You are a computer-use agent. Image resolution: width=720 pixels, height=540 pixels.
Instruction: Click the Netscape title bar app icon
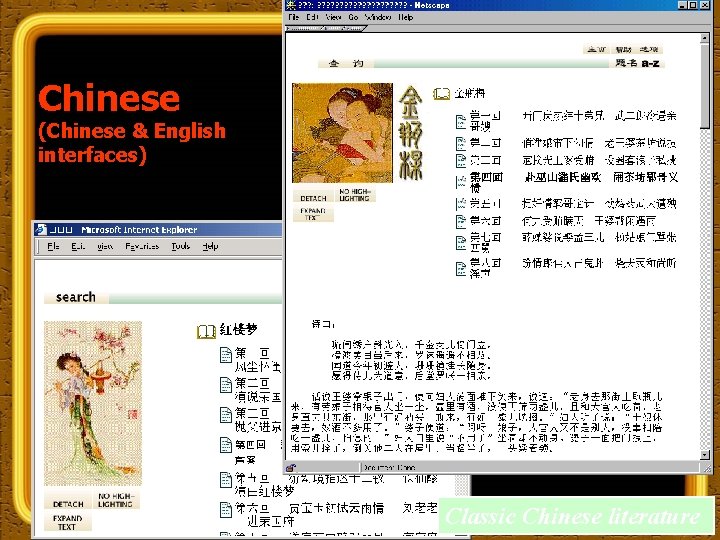291,5
